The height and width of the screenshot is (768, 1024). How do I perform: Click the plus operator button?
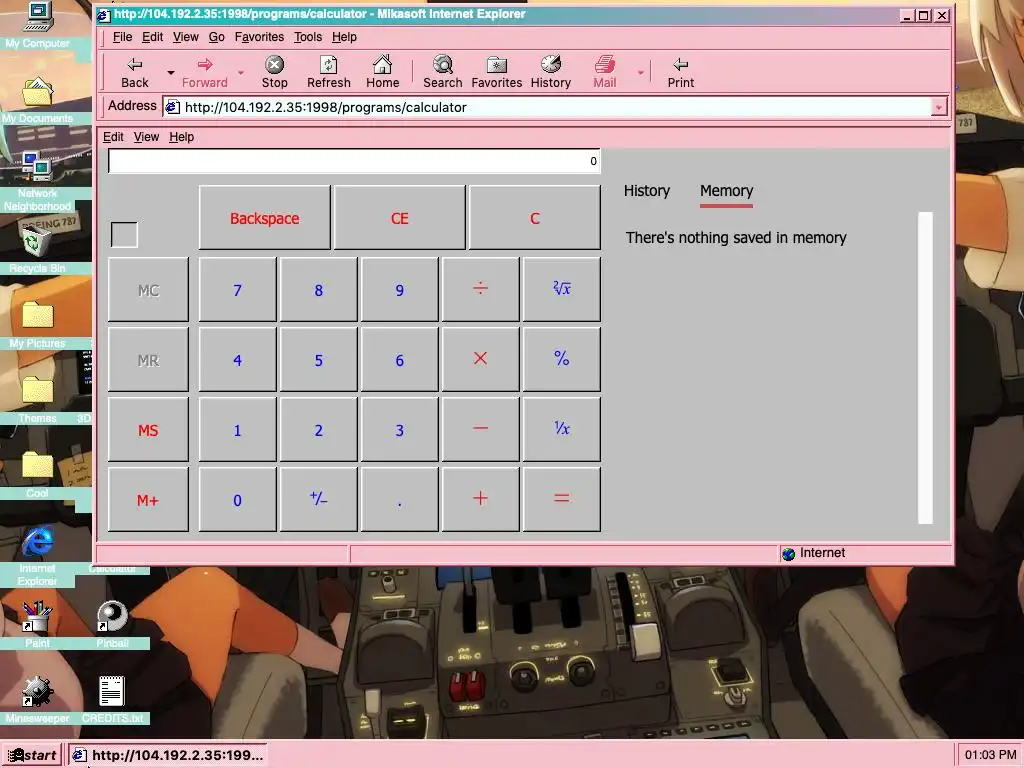click(481, 500)
